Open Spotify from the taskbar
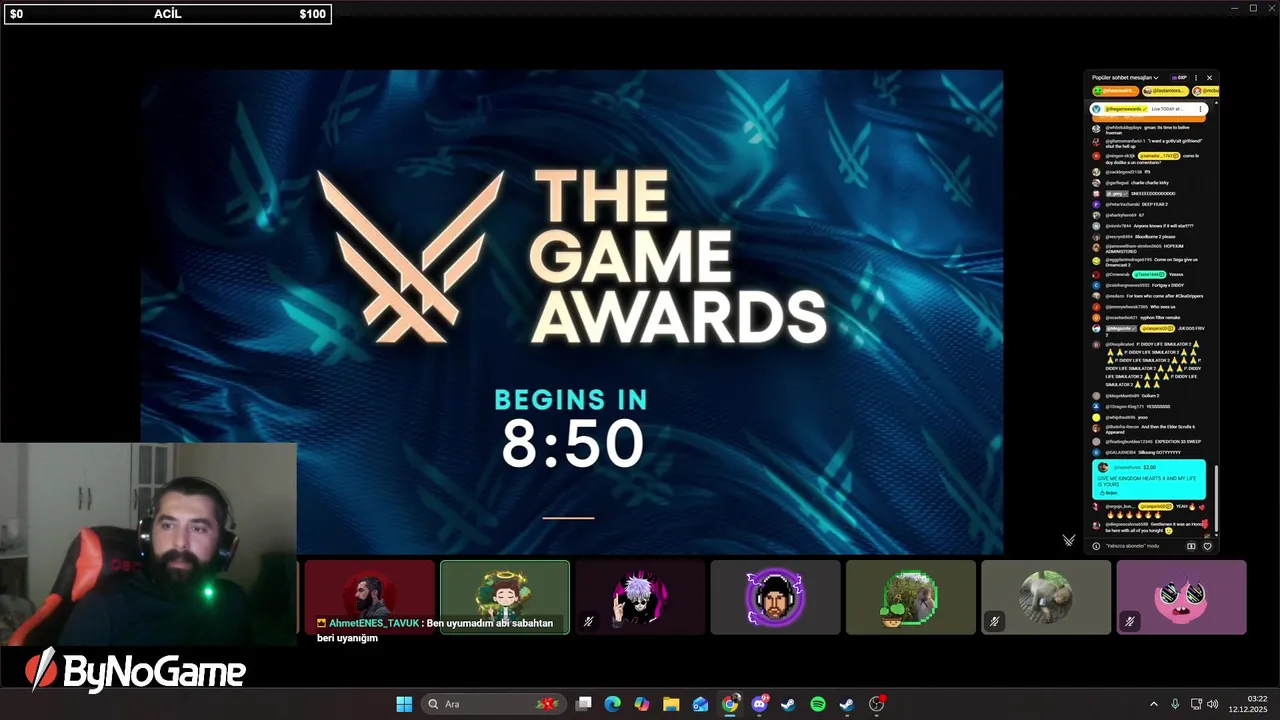Image resolution: width=1280 pixels, height=720 pixels. click(x=818, y=704)
